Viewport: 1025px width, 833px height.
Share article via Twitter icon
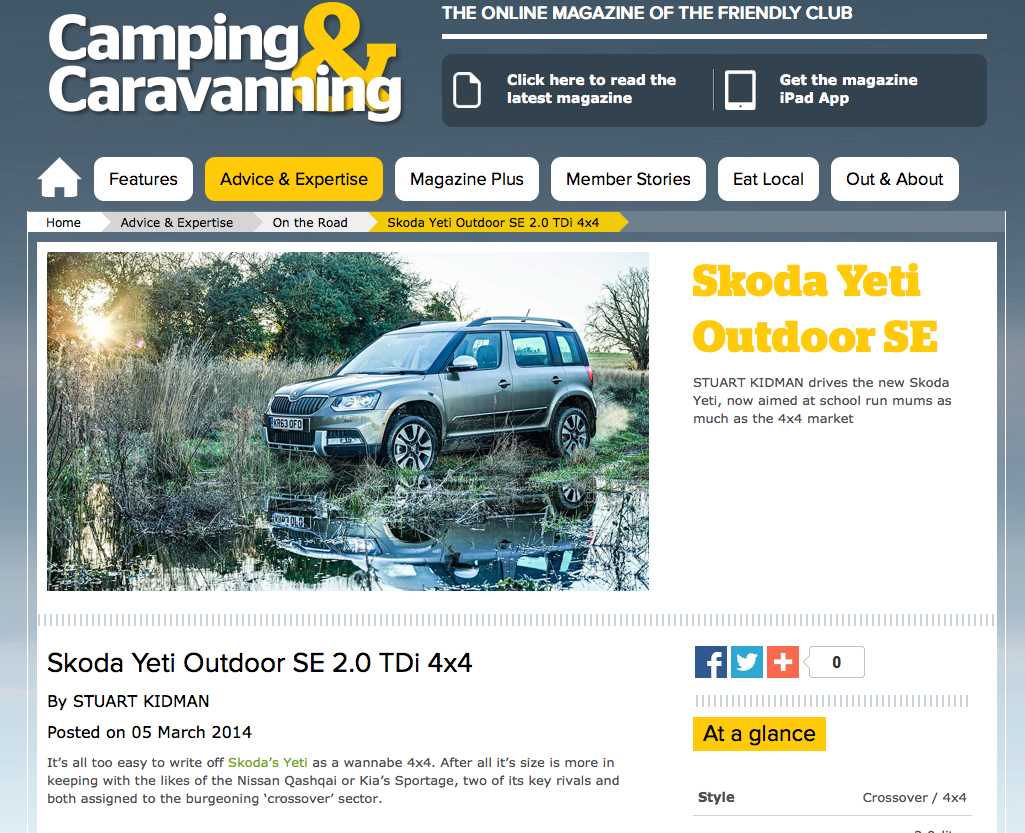click(747, 662)
